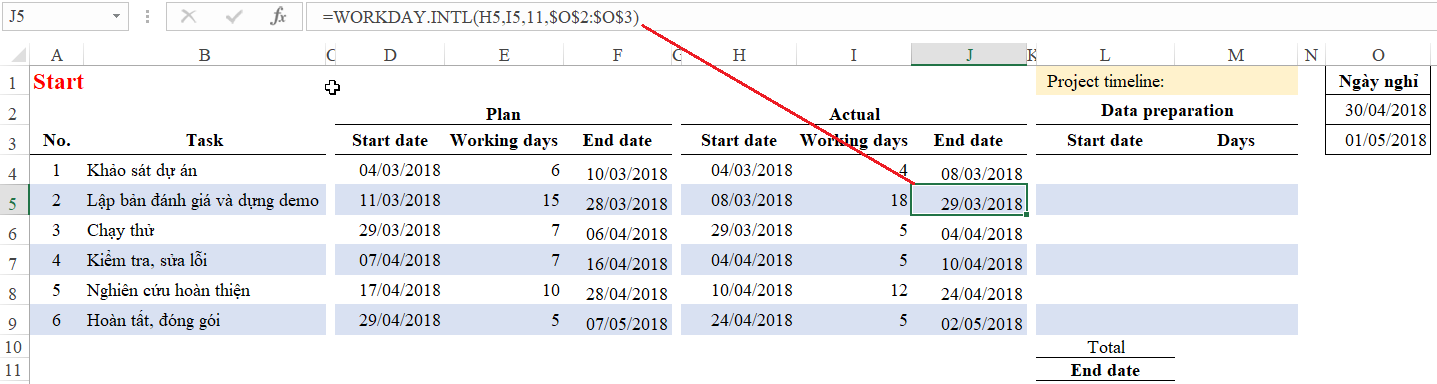Click the Project timeline: cell
The image size is (1437, 384).
(x=1105, y=82)
